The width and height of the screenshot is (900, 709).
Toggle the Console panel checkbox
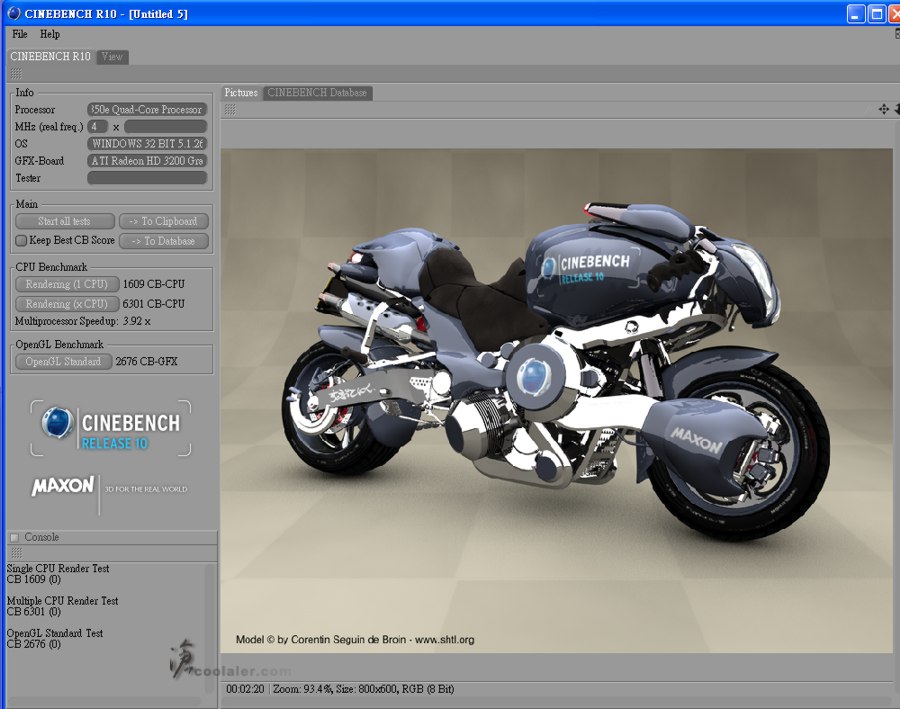pyautogui.click(x=14, y=537)
